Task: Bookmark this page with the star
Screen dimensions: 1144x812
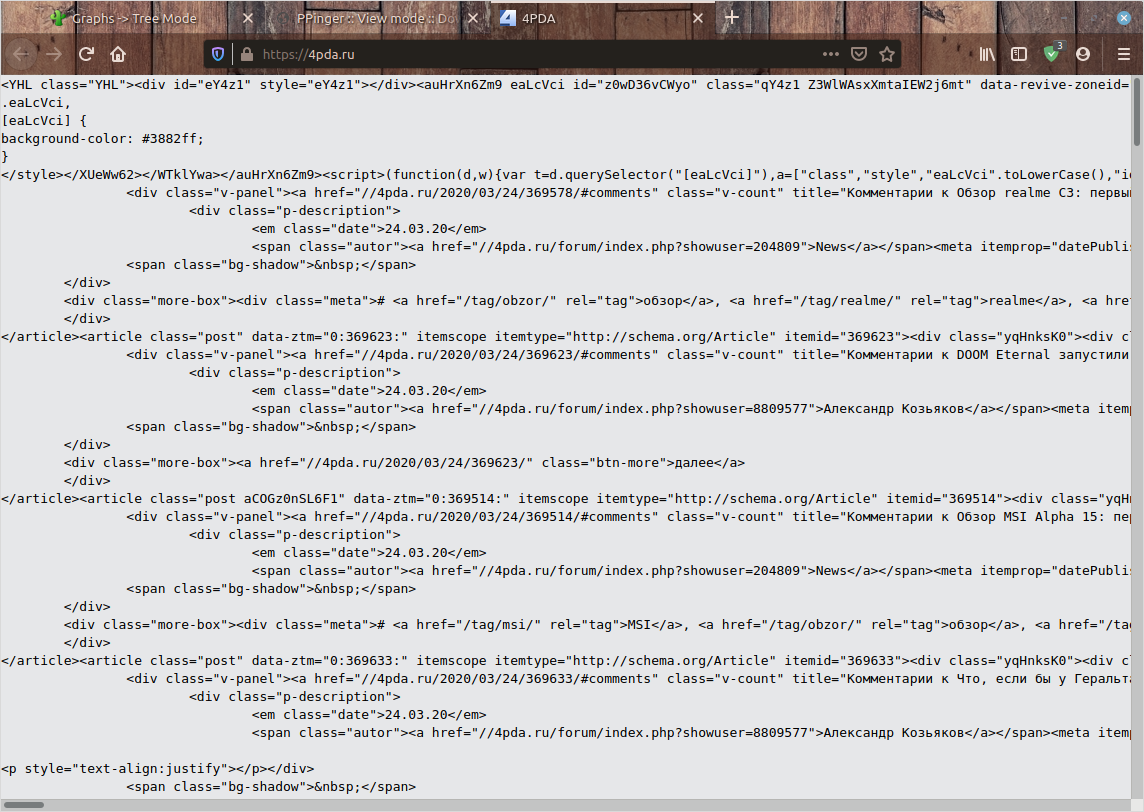Action: click(x=886, y=54)
